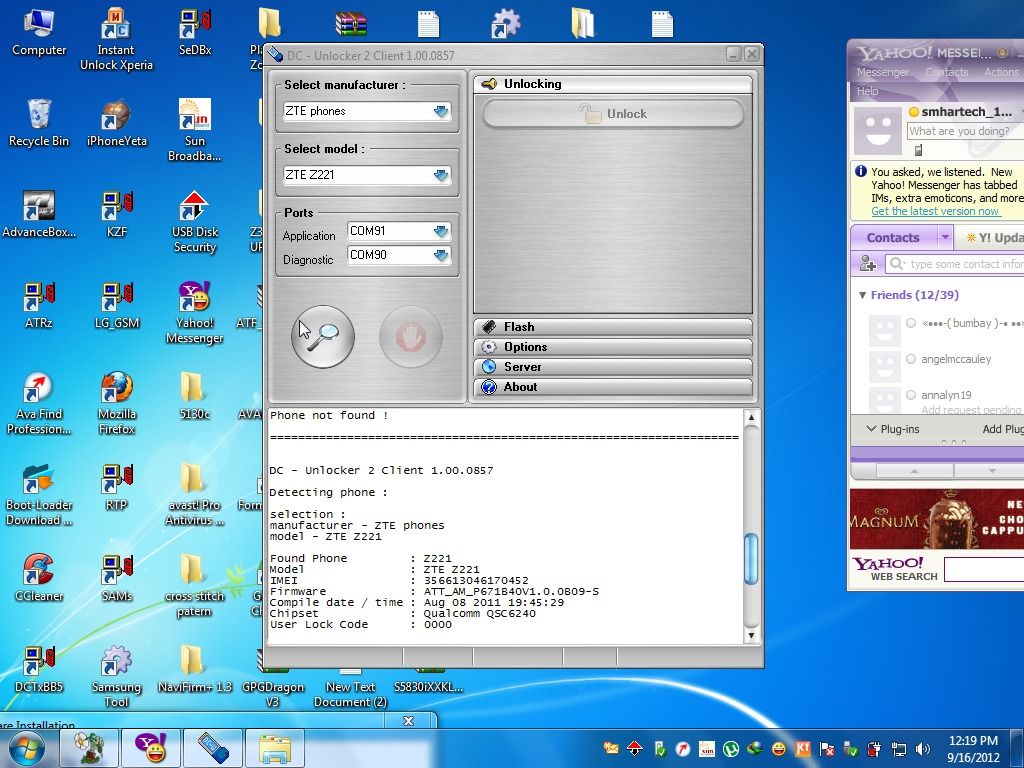1024x768 pixels.
Task: Expand the Options section
Action: tap(613, 347)
